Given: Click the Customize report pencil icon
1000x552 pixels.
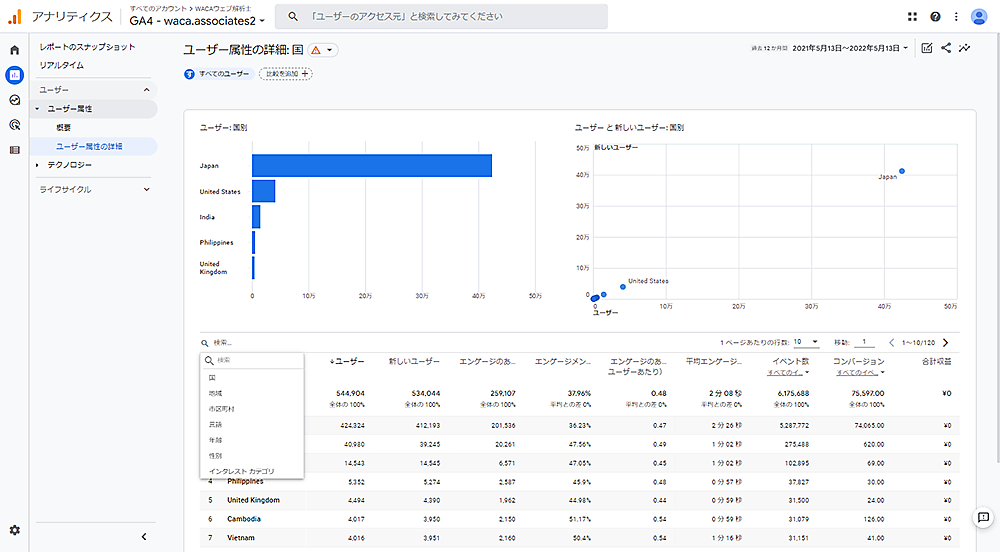Looking at the screenshot, I should (927, 48).
